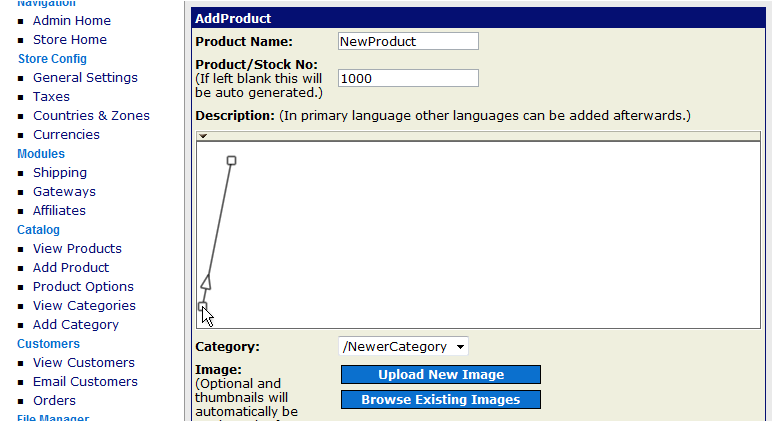This screenshot has width=776, height=422.
Task: Open General Settings page
Action: pyautogui.click(x=85, y=77)
